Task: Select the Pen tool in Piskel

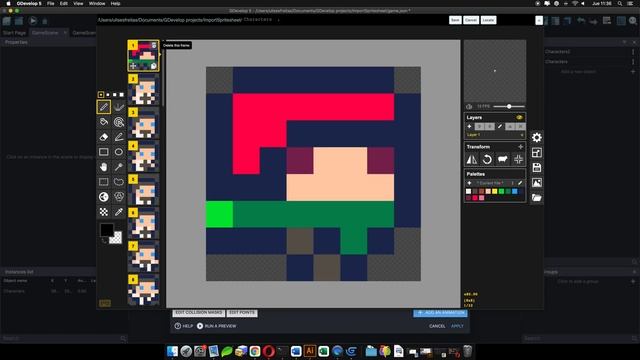Action: coord(104,107)
